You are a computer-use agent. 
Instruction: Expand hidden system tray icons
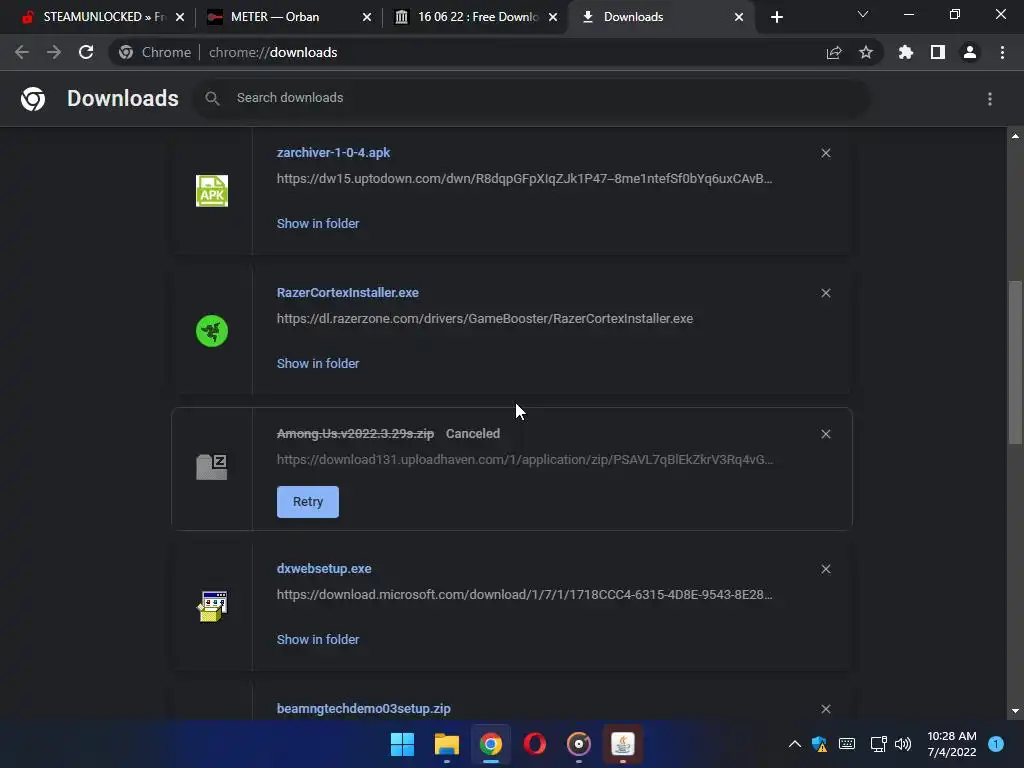tap(795, 744)
